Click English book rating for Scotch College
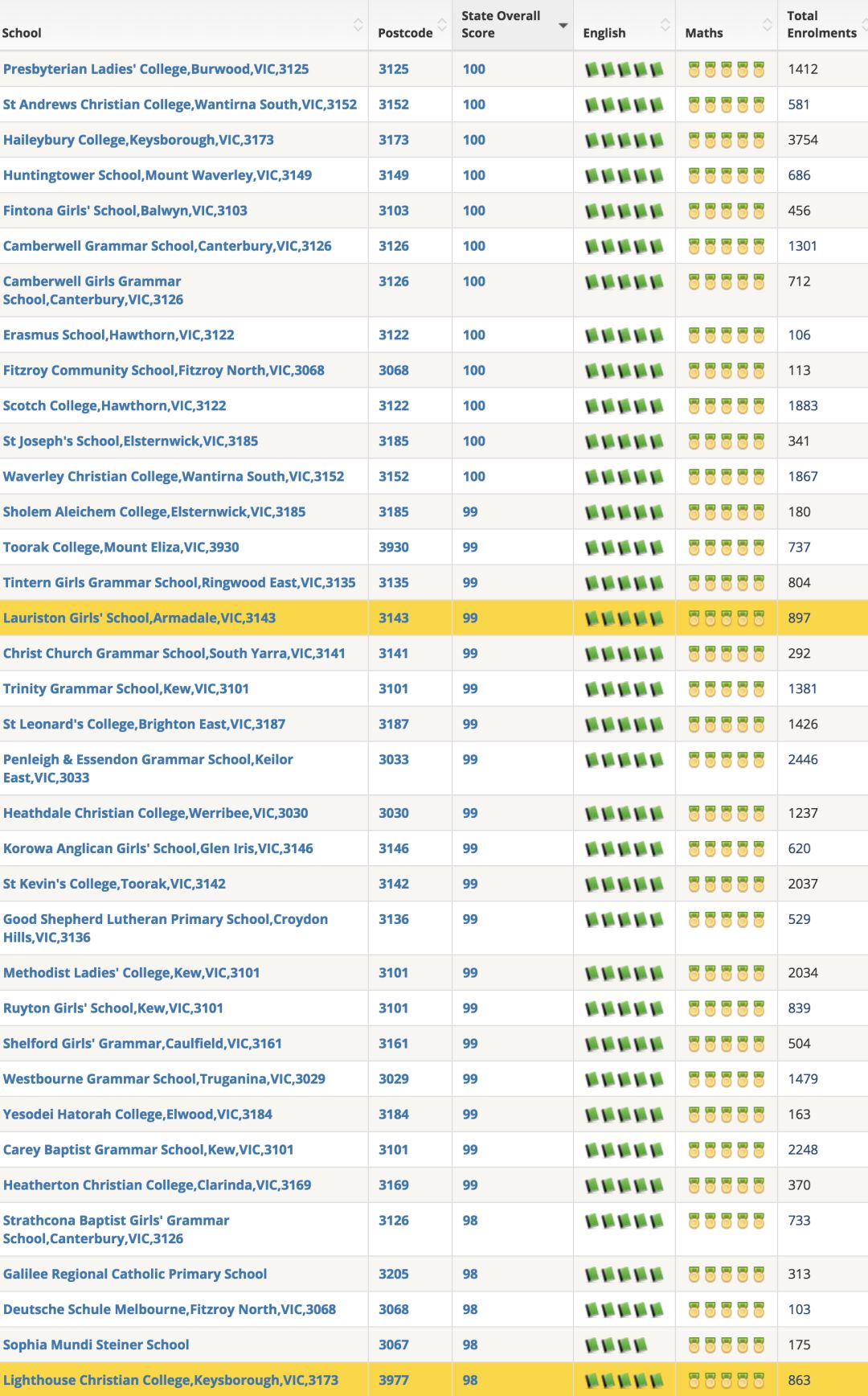The height and width of the screenshot is (1396, 868). click(x=624, y=406)
